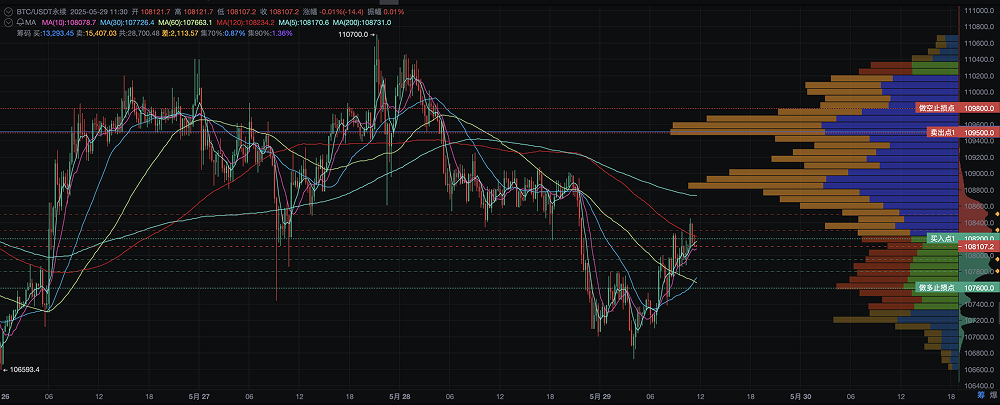Collapse the MA indicator row chevron
The image size is (1000, 405).
8,22
